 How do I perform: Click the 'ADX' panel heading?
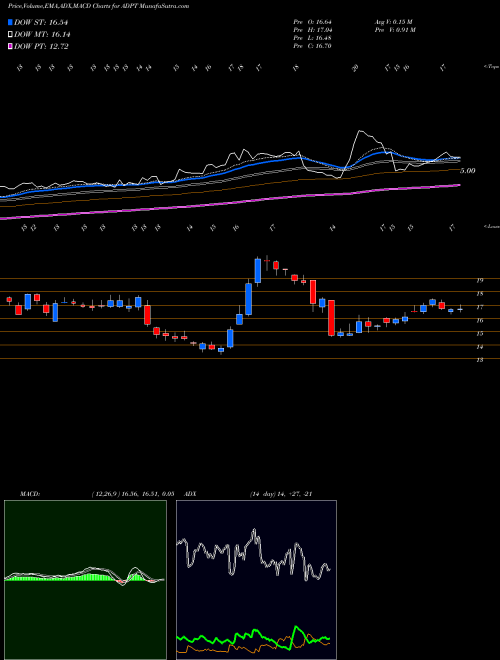point(190,494)
